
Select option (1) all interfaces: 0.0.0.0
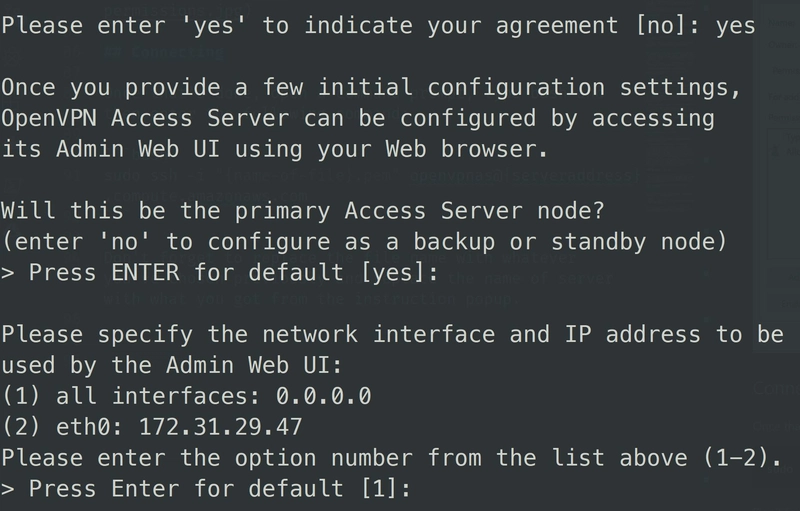[186, 396]
